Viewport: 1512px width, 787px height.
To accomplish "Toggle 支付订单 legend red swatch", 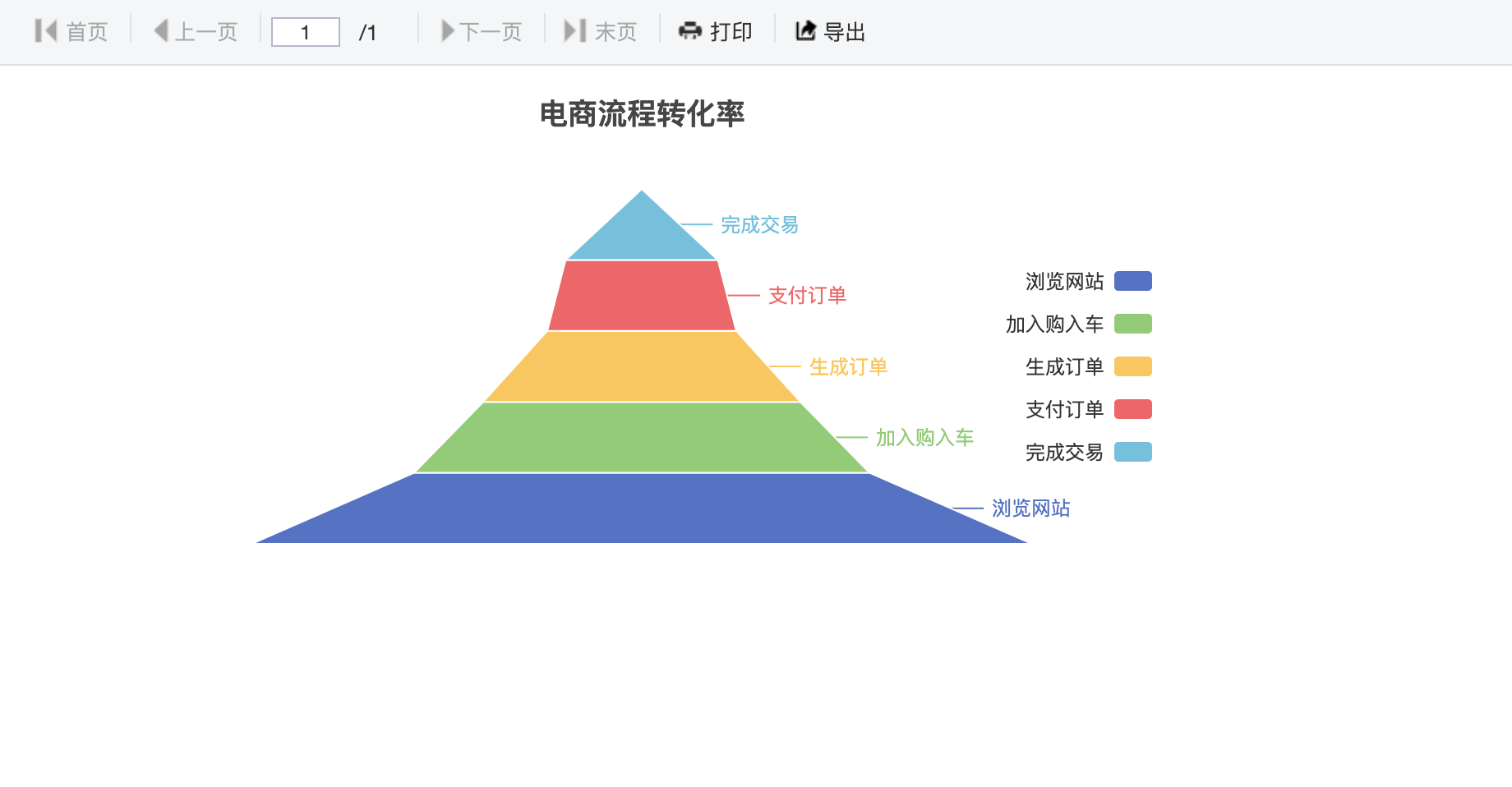I will (1133, 409).
